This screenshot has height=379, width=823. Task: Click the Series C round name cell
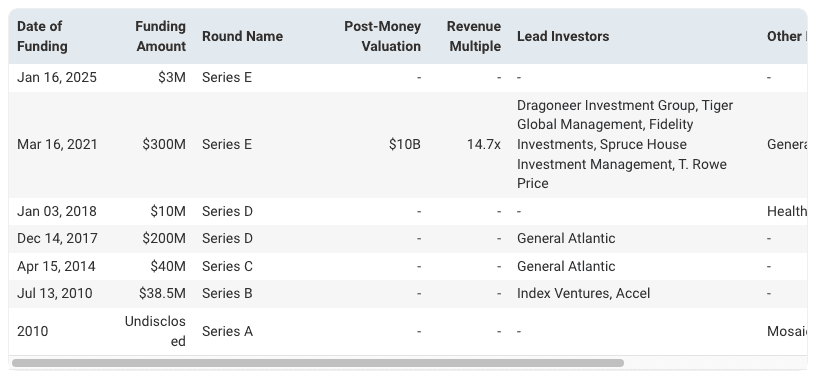click(x=227, y=267)
